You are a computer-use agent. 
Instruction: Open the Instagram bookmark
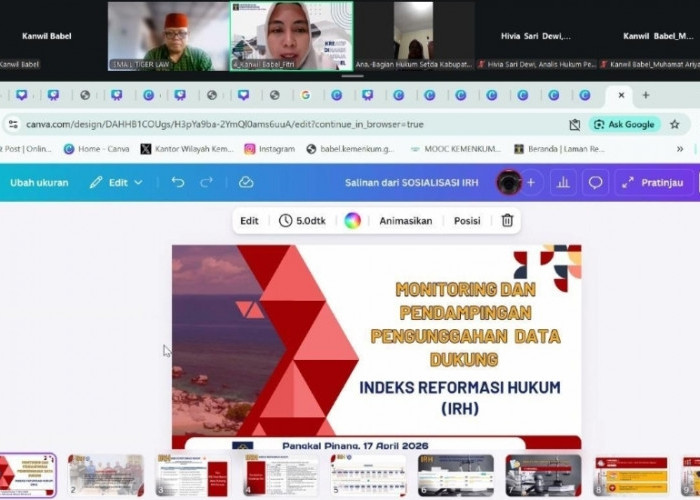click(x=270, y=149)
